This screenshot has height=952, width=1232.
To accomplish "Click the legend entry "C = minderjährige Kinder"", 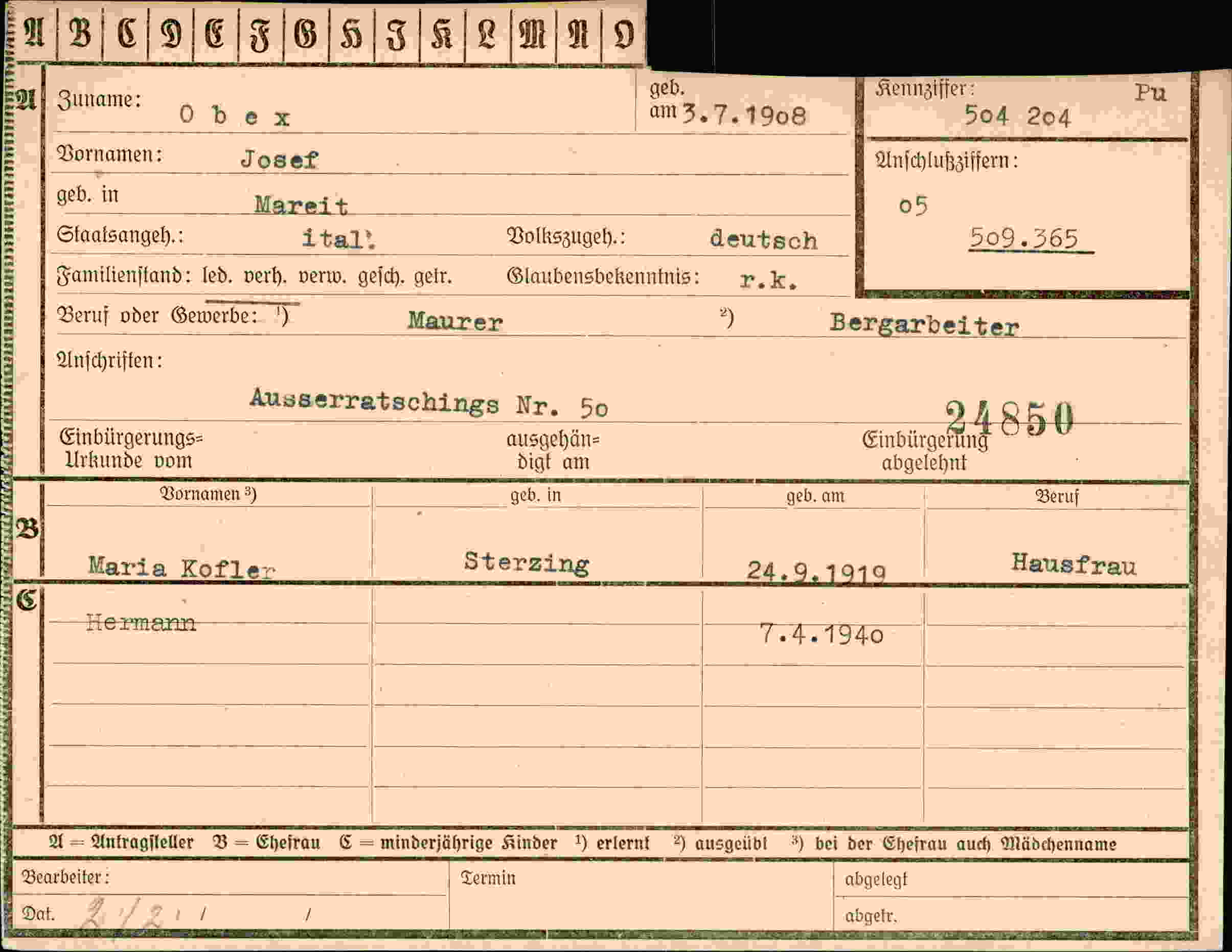I will [448, 843].
